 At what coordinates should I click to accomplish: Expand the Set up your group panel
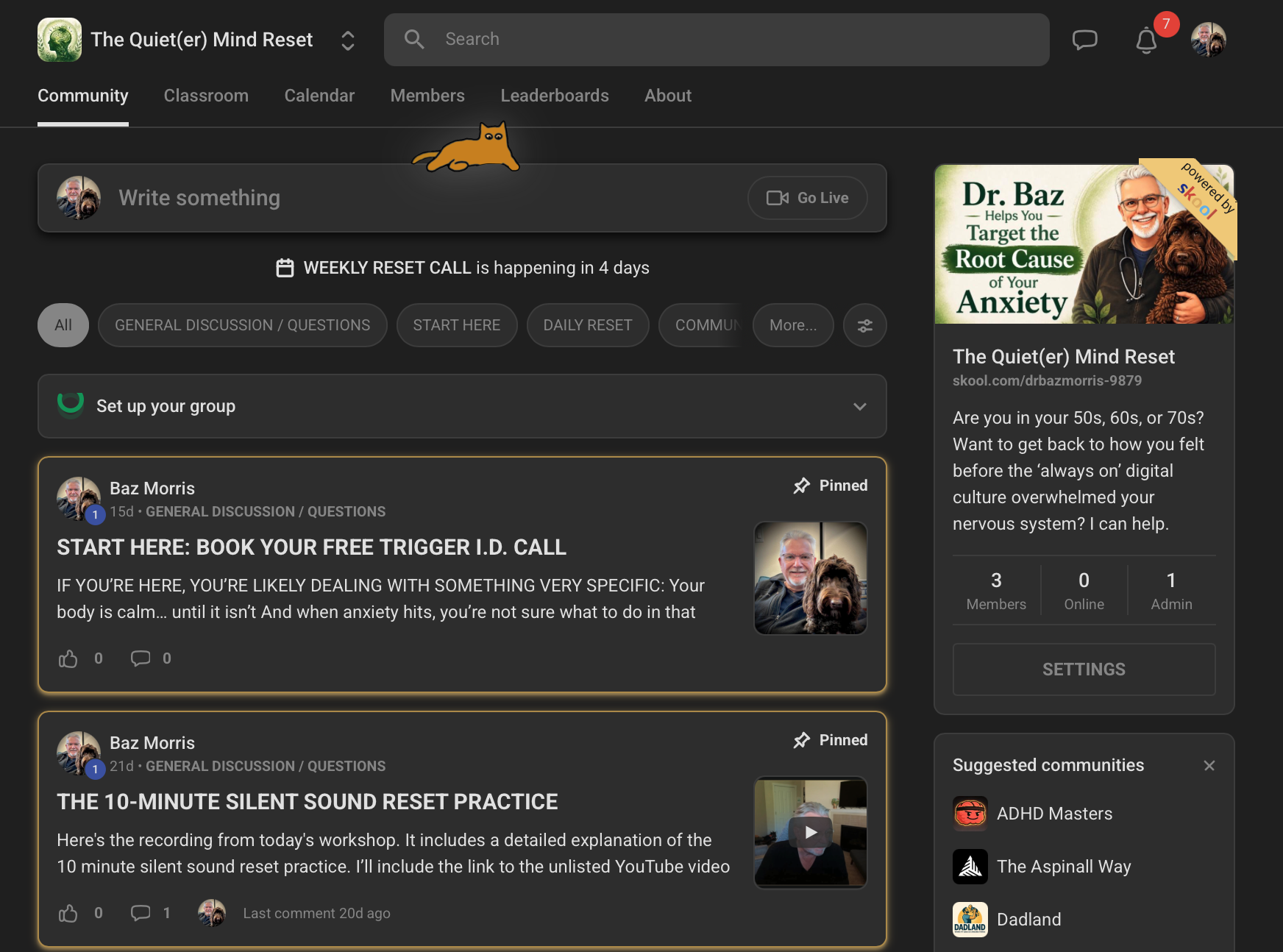click(462, 406)
